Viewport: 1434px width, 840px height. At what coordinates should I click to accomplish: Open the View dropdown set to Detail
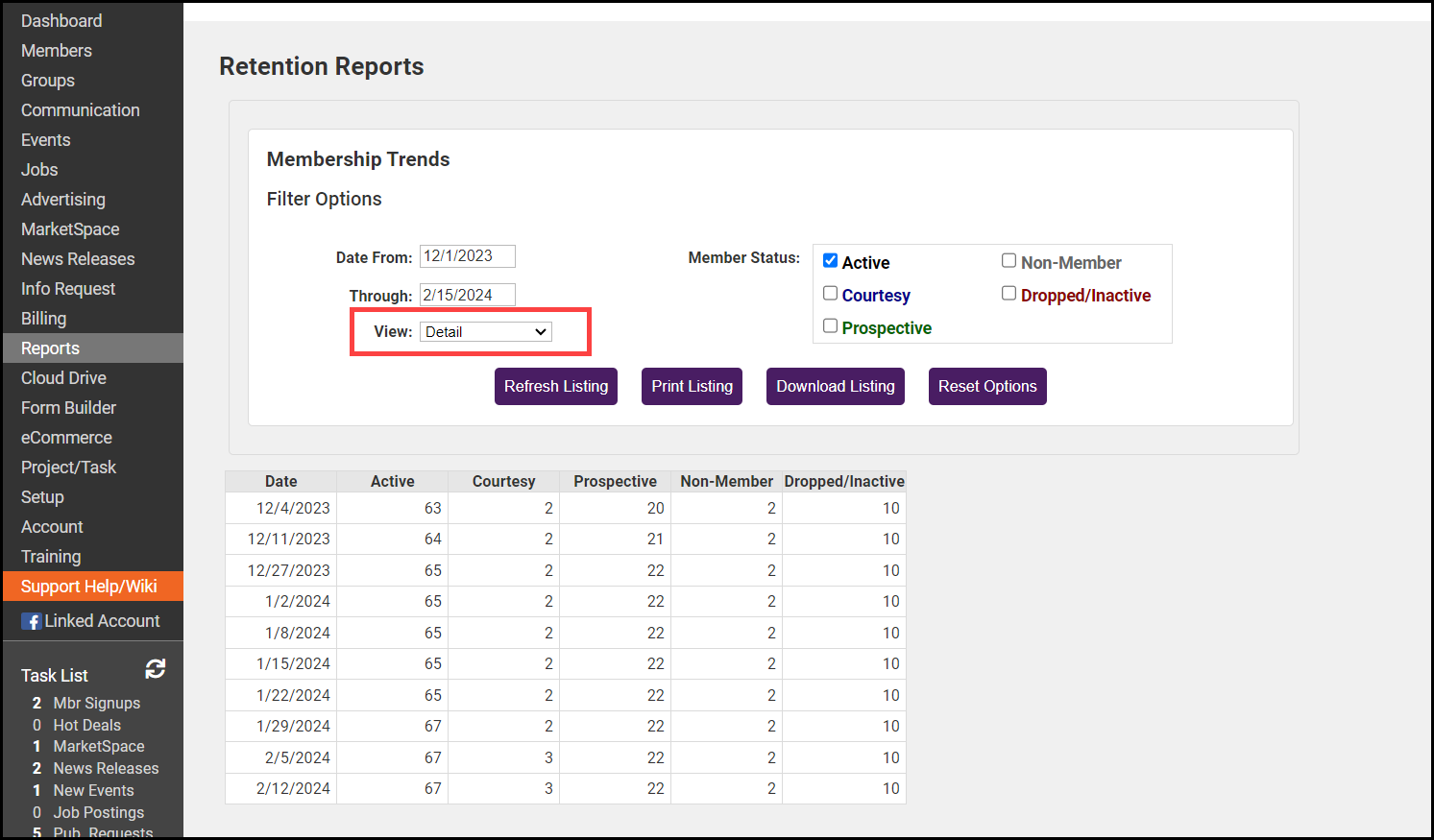[x=486, y=332]
